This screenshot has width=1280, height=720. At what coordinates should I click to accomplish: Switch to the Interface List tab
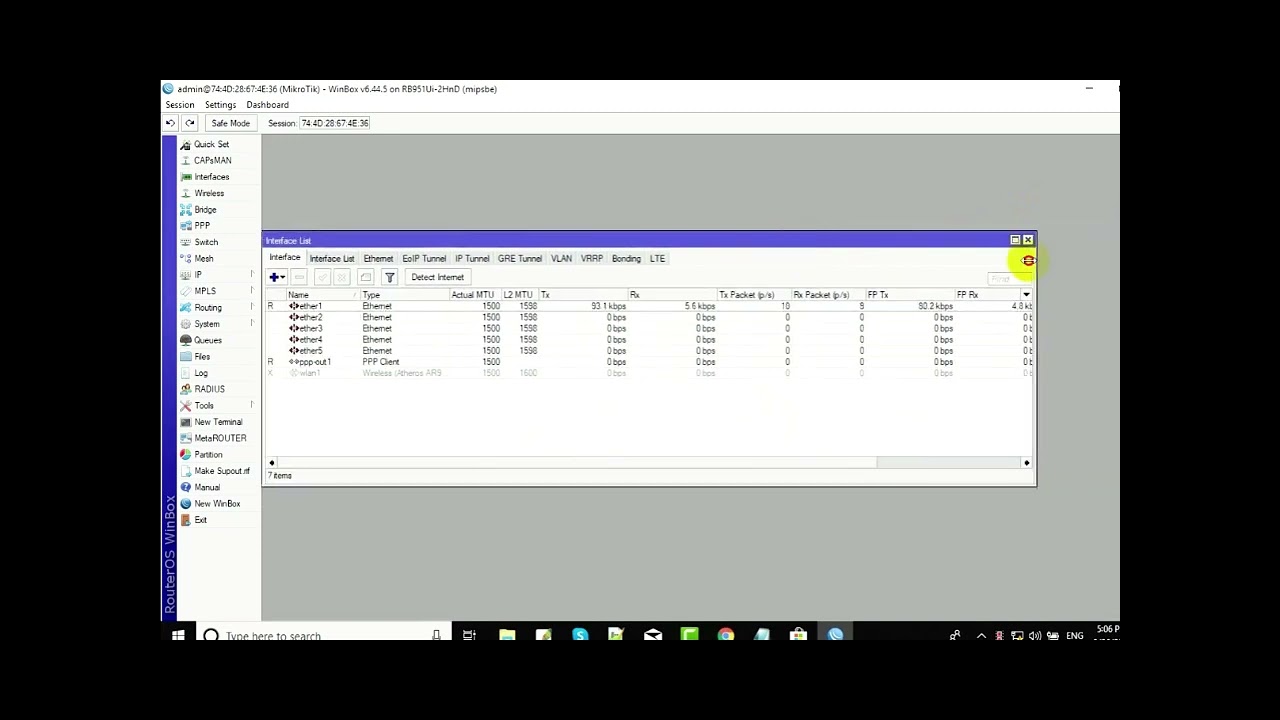coord(332,258)
